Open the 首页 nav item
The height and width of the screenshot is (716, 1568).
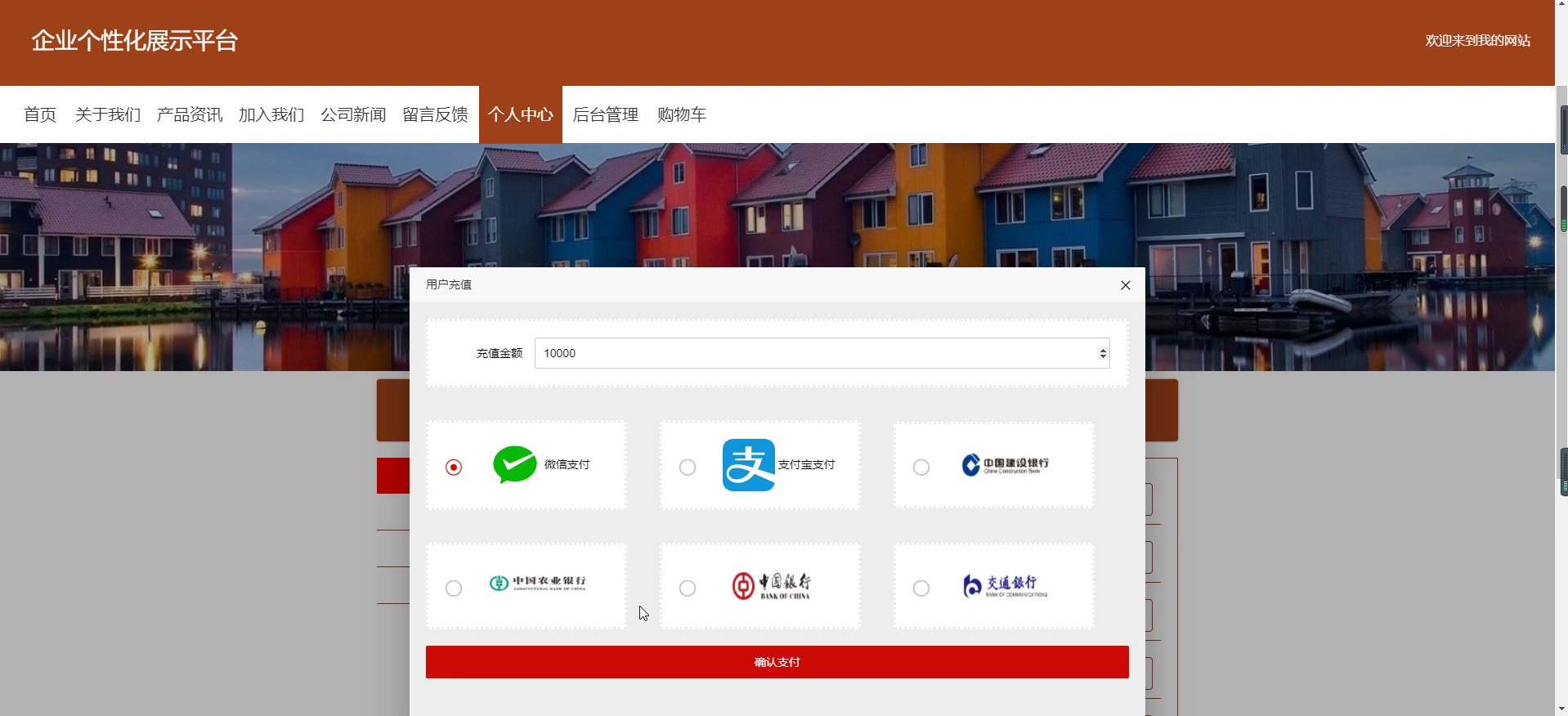40,114
